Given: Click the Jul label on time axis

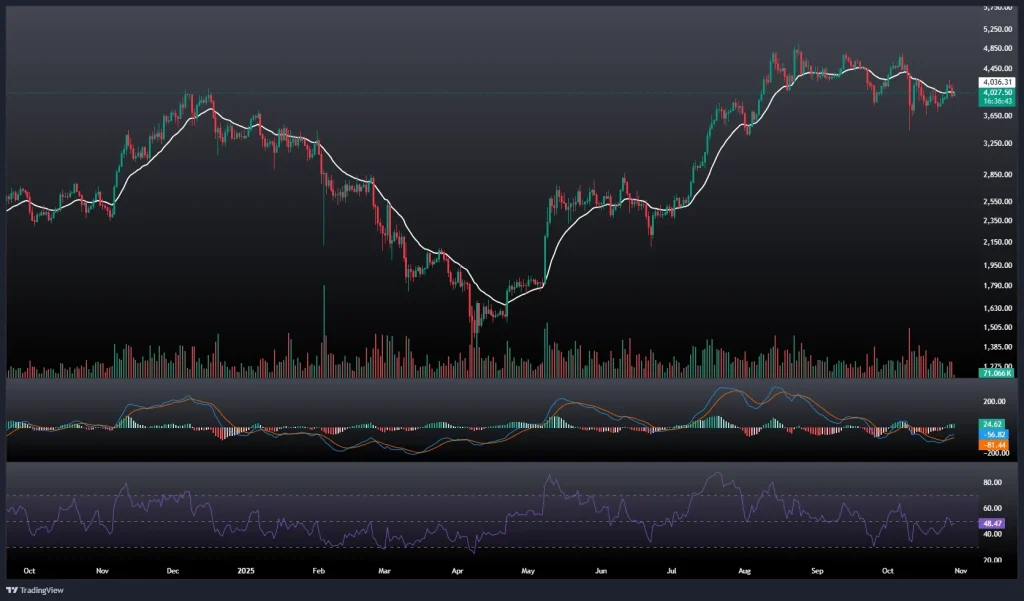Looking at the screenshot, I should [672, 569].
